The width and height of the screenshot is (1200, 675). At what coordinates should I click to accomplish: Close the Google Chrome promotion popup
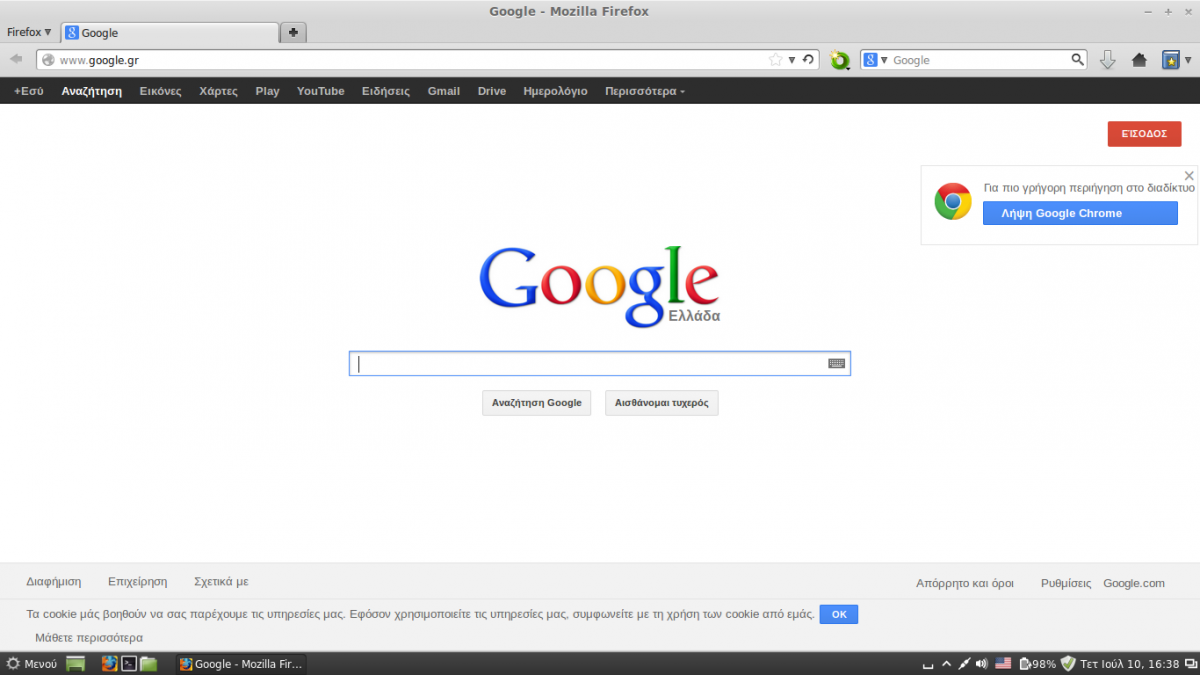click(x=1189, y=176)
